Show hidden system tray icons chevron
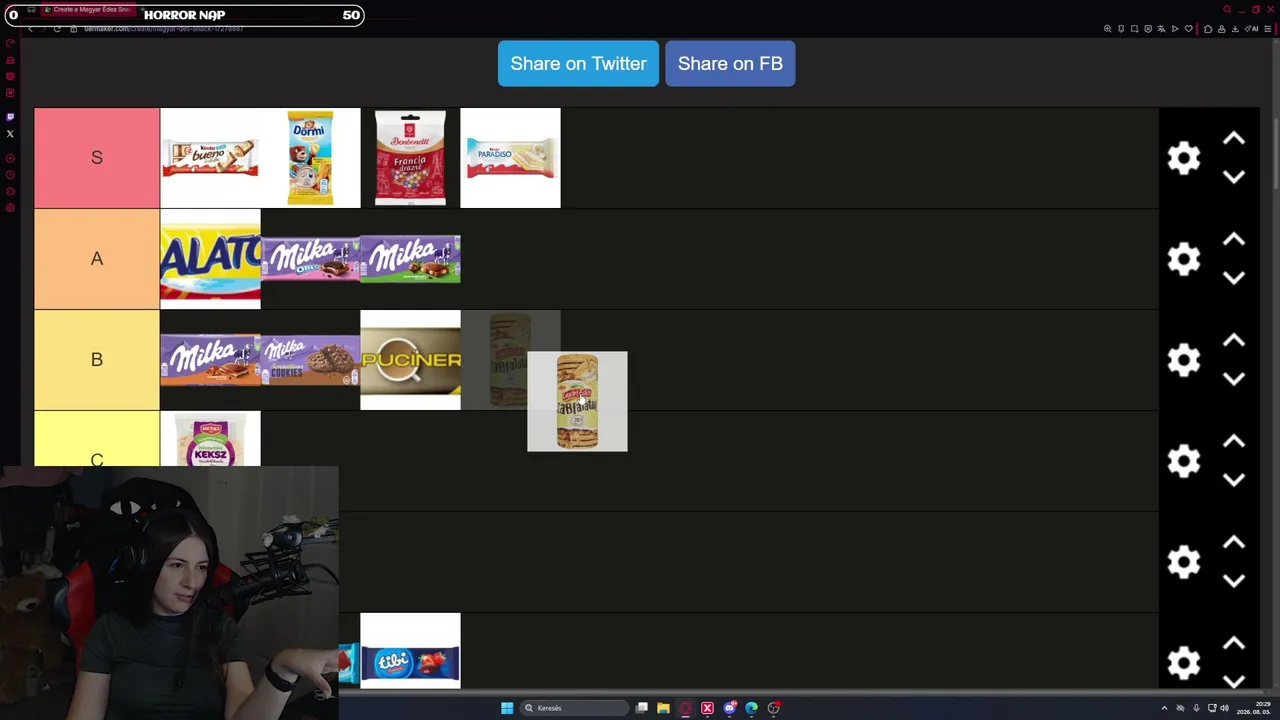 coord(1164,708)
